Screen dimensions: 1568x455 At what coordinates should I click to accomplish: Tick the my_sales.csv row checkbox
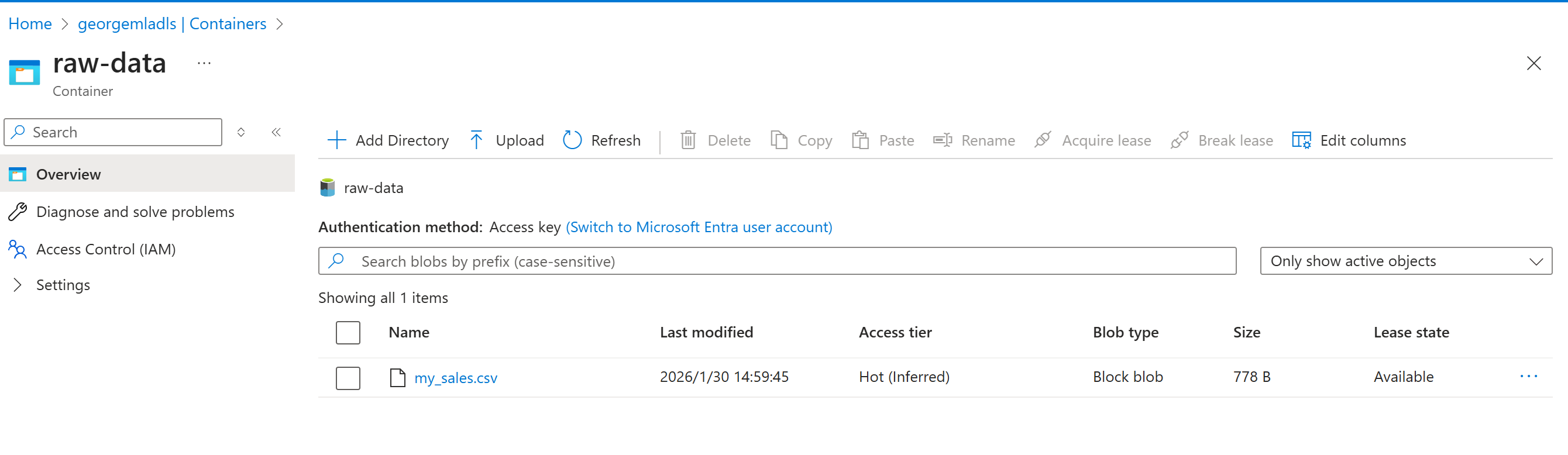348,378
